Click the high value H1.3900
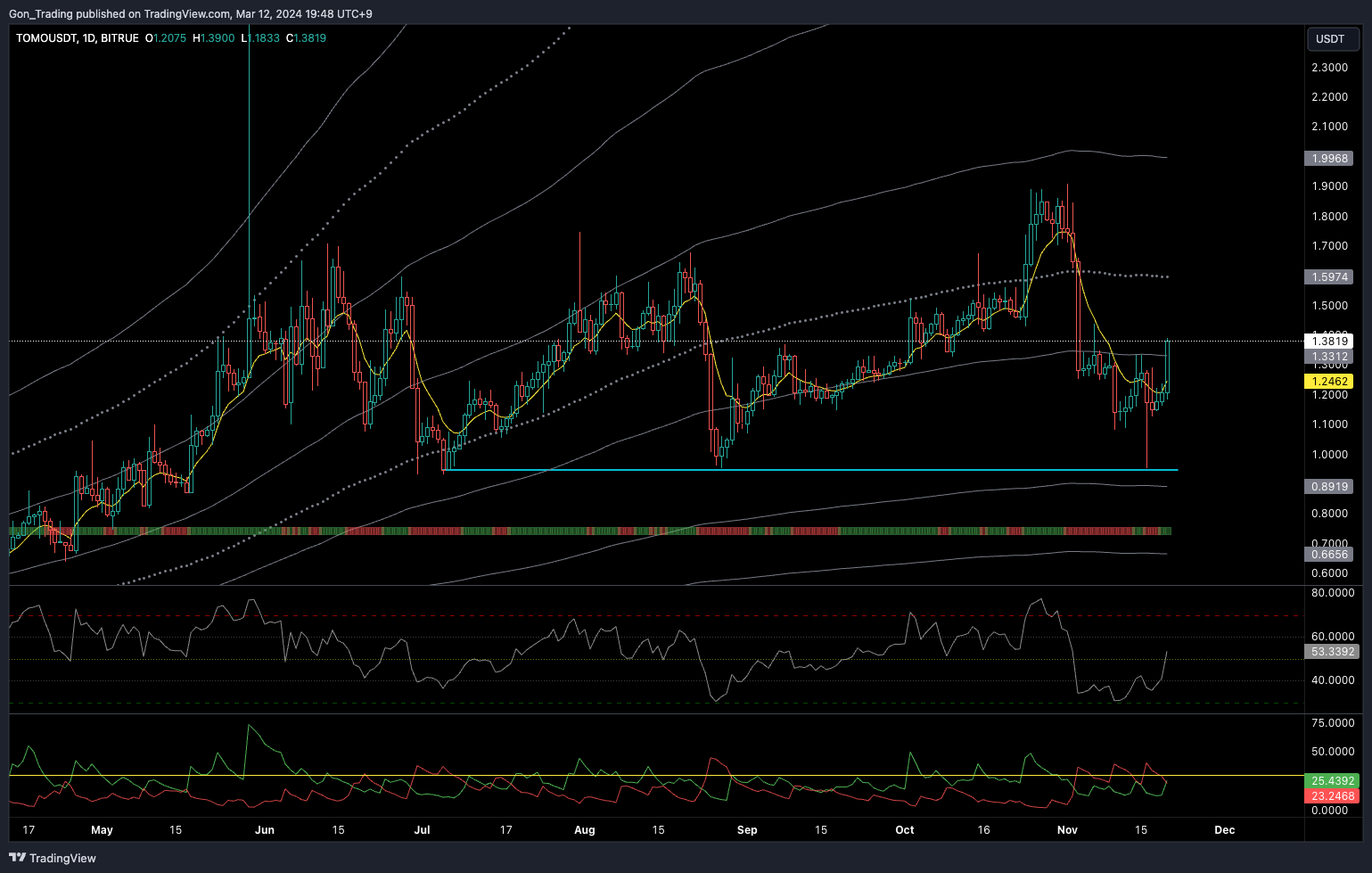Image resolution: width=1372 pixels, height=873 pixels. [x=214, y=38]
